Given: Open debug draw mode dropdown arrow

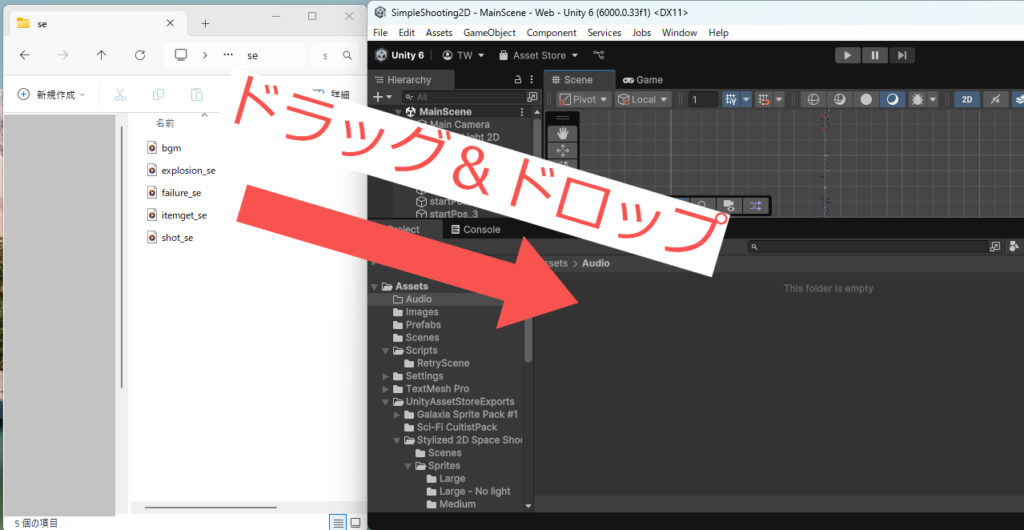Looking at the screenshot, I should 933,99.
